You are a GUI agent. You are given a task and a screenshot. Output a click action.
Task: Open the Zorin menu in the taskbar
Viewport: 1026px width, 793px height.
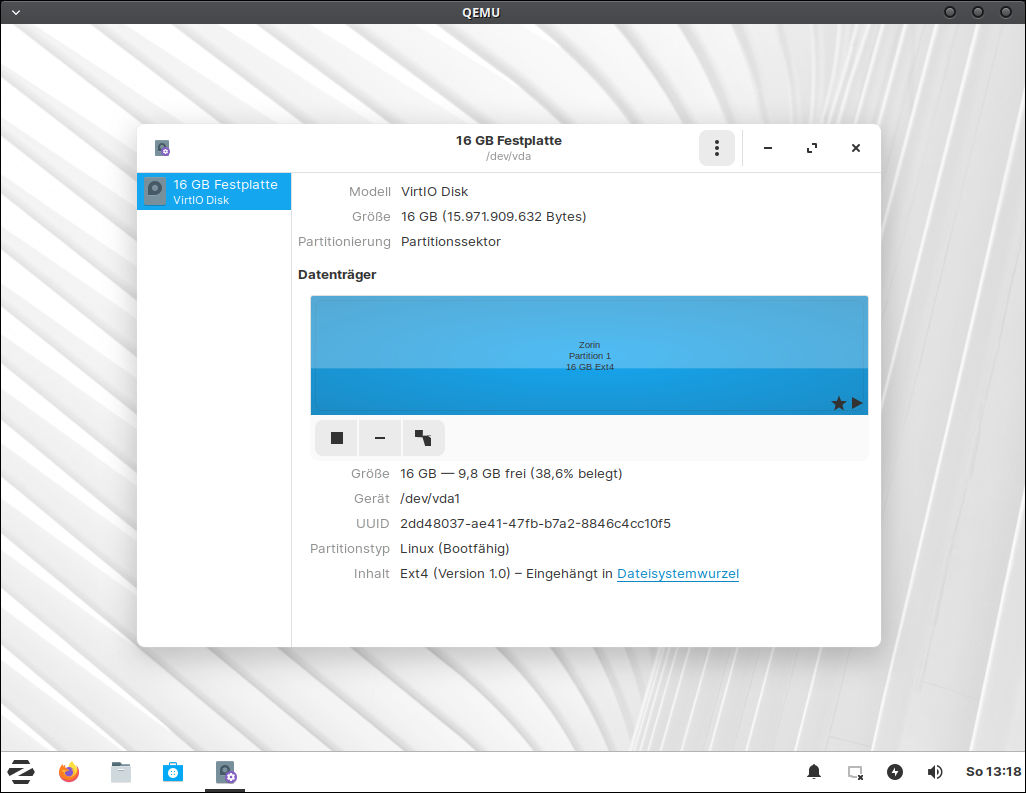pyautogui.click(x=21, y=772)
